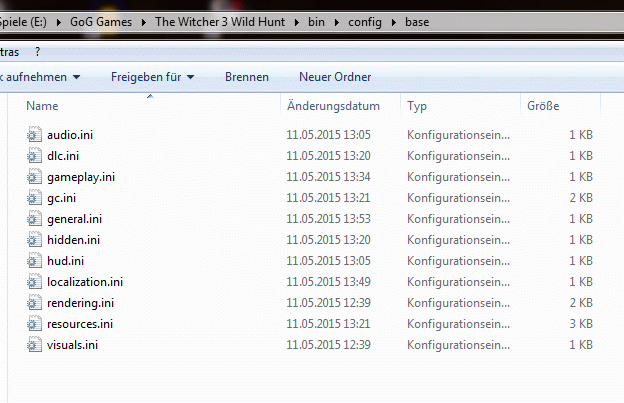Image resolution: width=624 pixels, height=403 pixels.
Task: Click the hud.ini file icon
Action: pos(34,261)
